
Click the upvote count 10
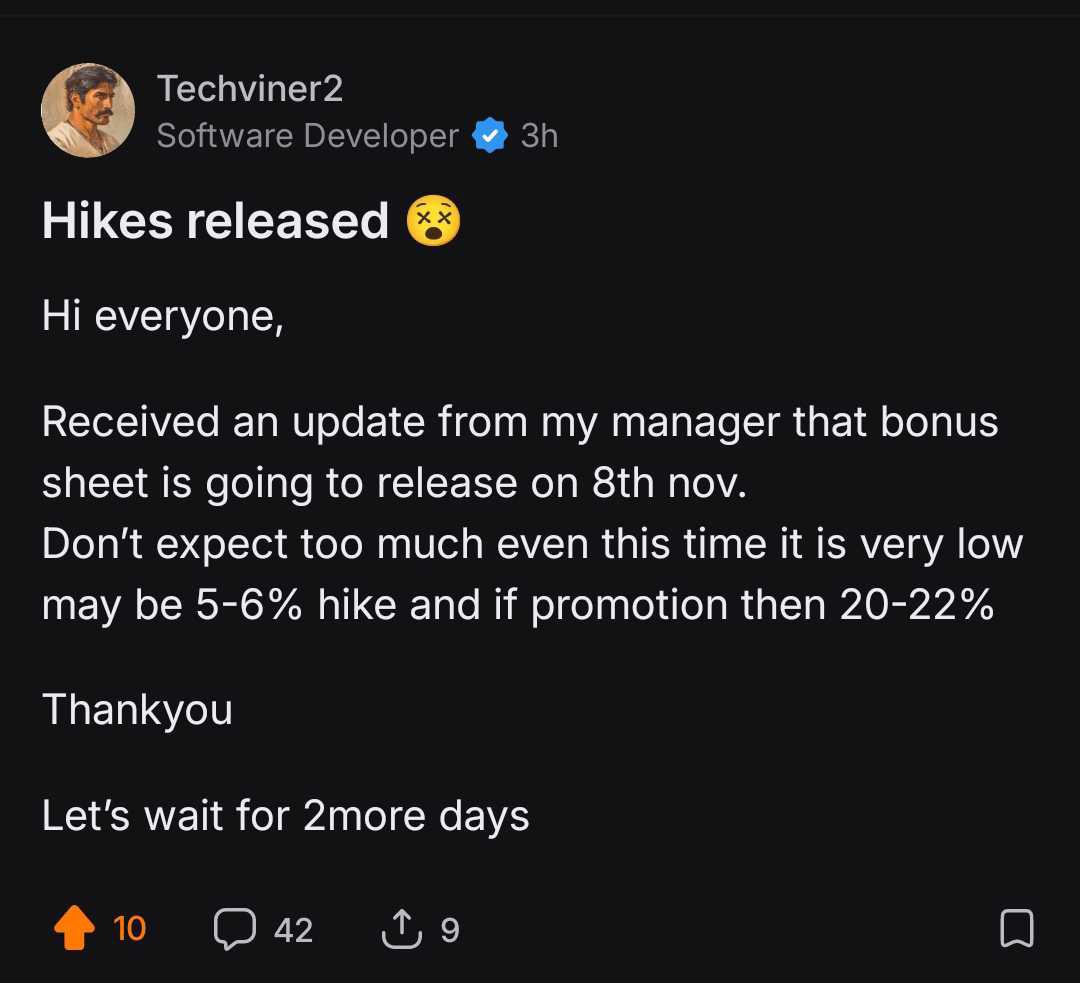130,929
